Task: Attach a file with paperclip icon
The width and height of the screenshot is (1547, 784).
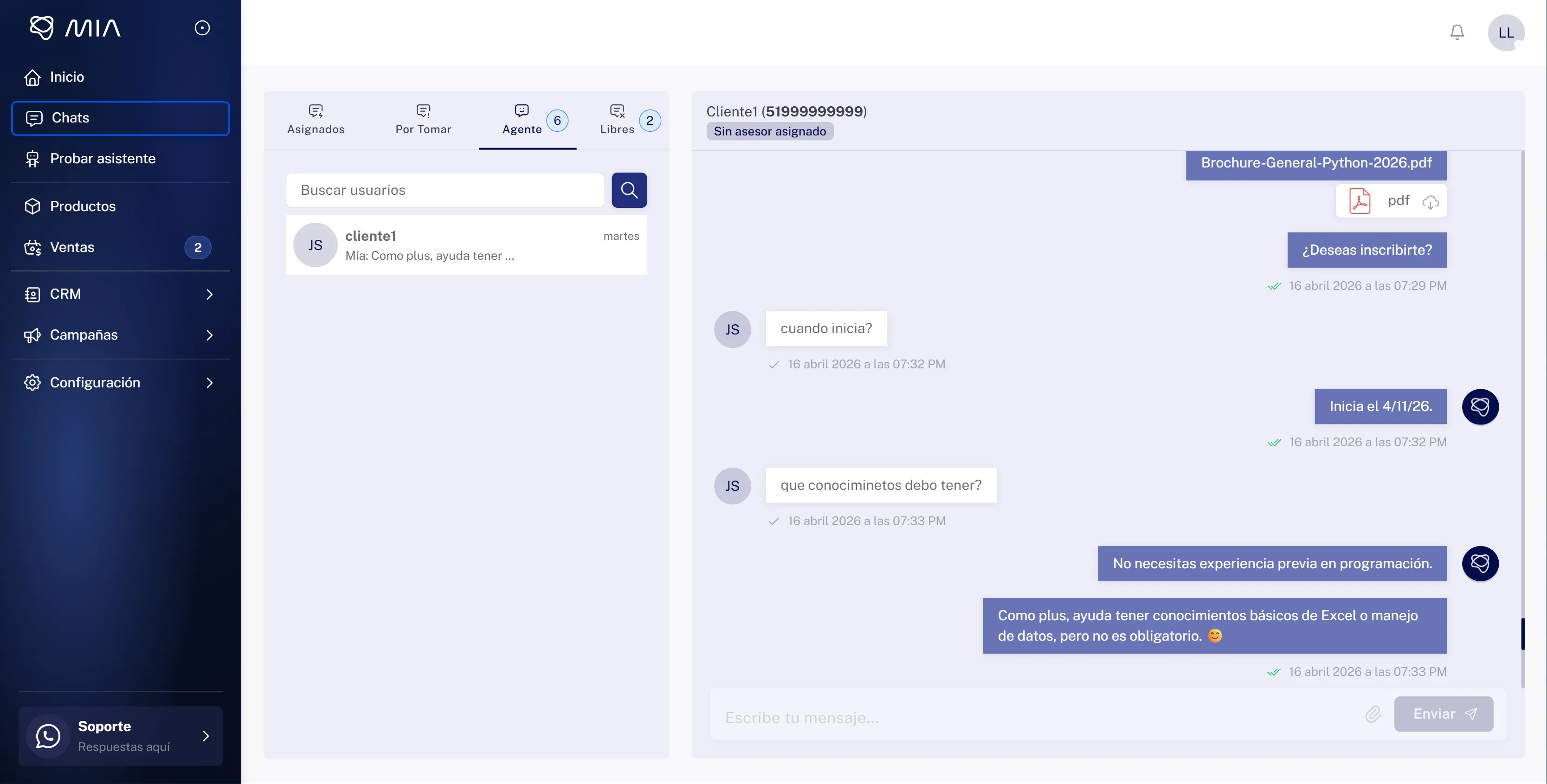Action: (1373, 714)
